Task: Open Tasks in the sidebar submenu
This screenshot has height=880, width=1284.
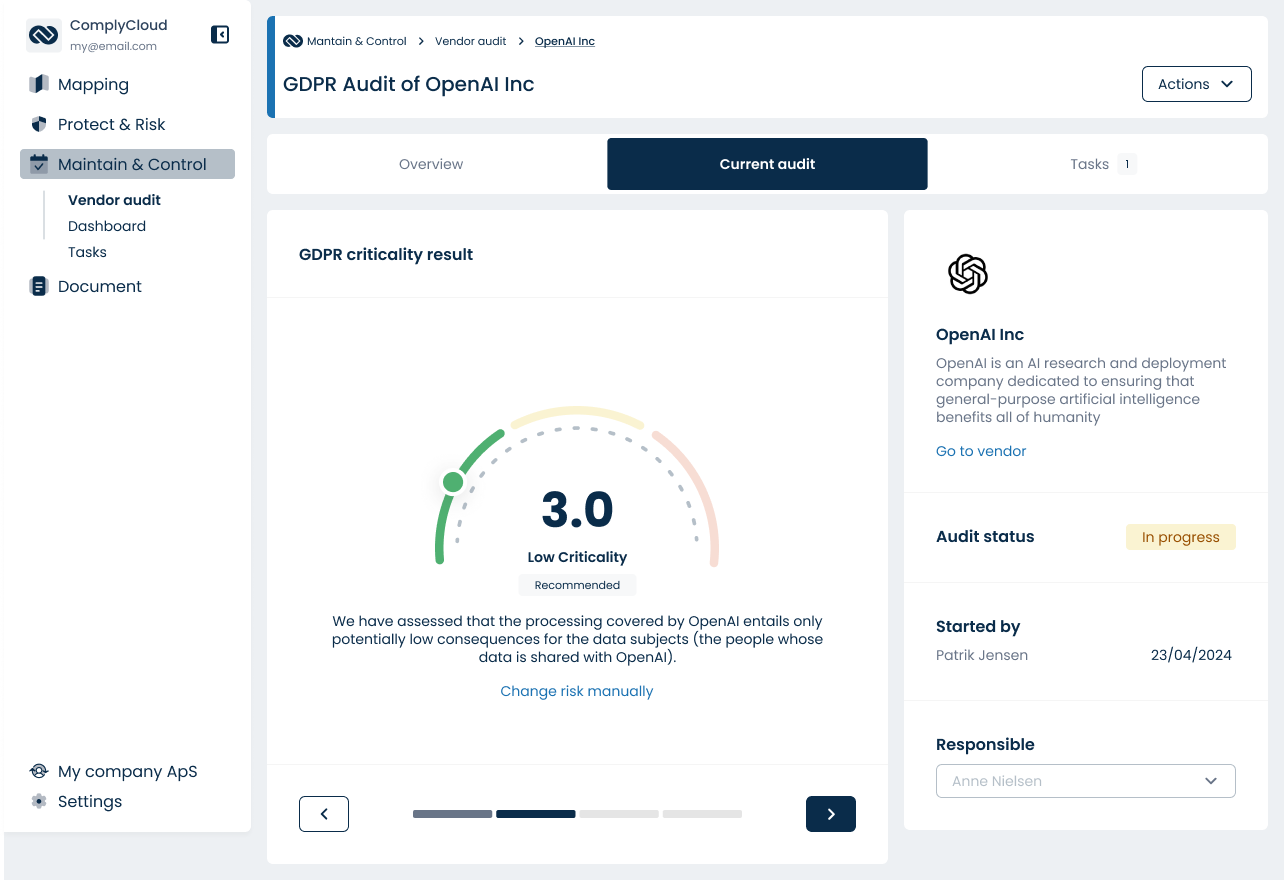Action: click(87, 252)
